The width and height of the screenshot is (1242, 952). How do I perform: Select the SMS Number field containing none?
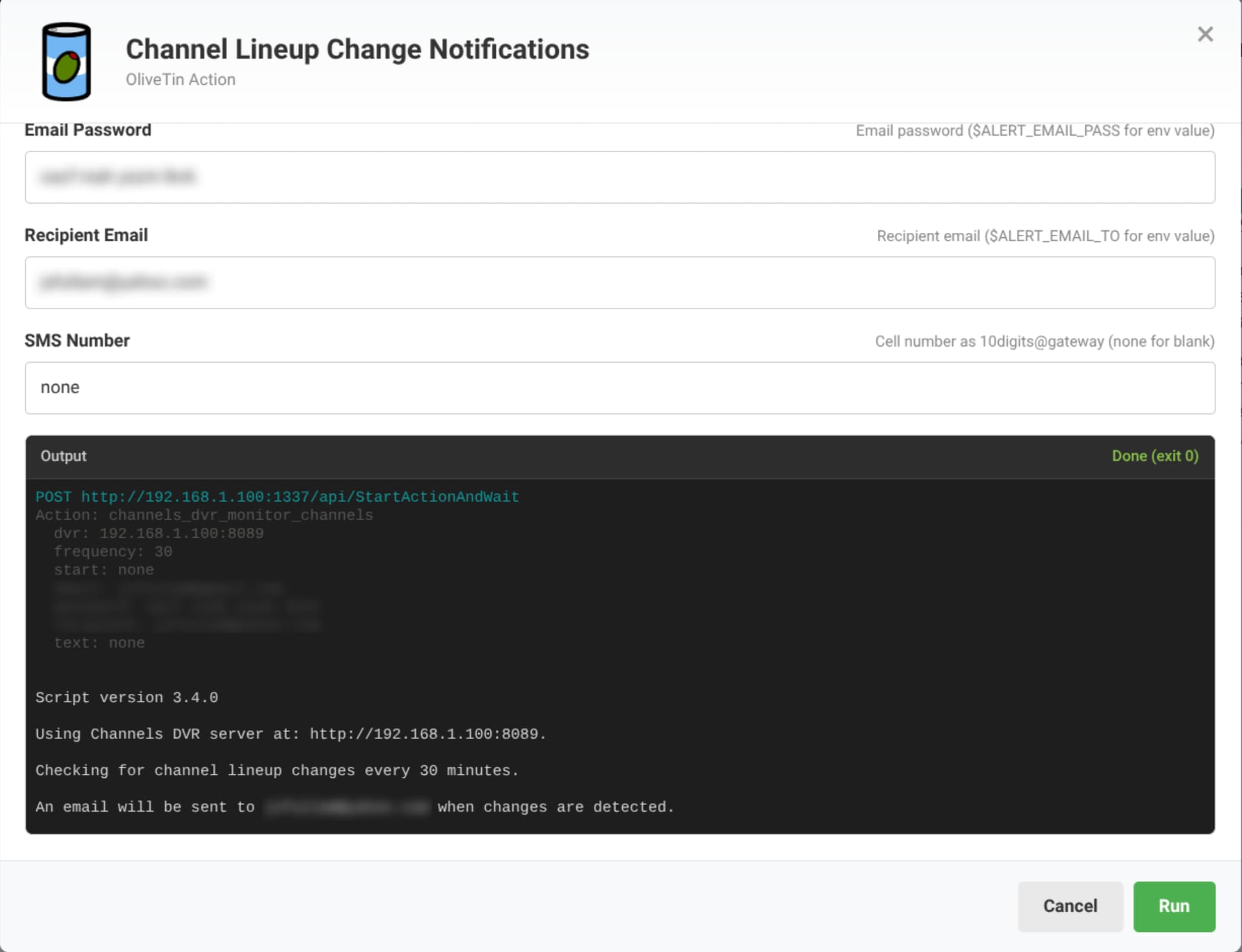620,388
